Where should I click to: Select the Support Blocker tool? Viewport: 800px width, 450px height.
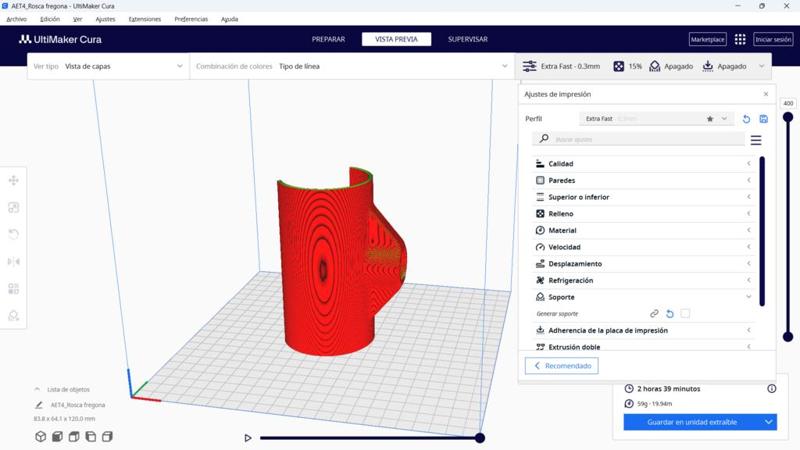(14, 315)
